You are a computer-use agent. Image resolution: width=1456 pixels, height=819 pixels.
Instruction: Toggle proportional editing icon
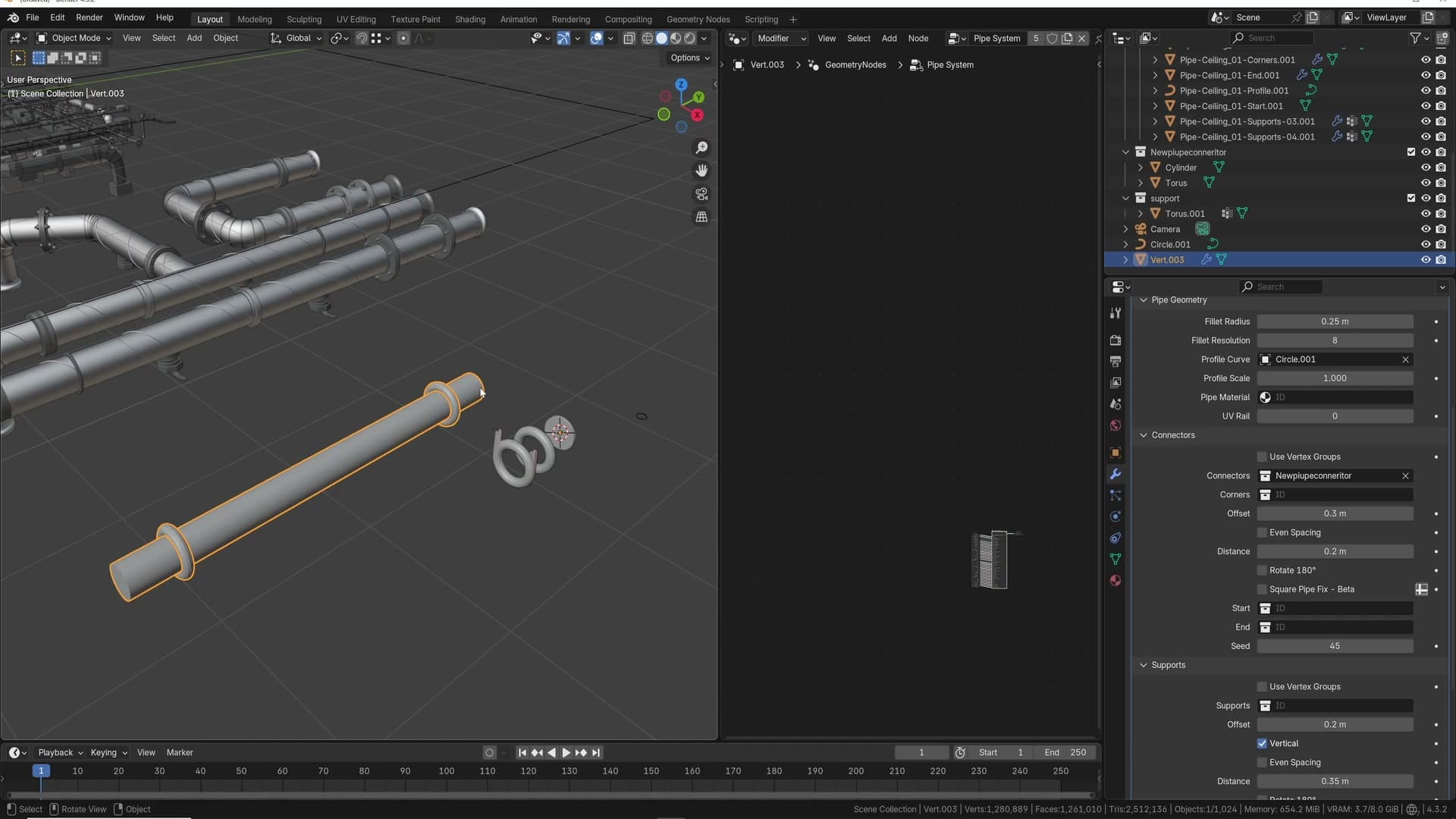tap(403, 38)
